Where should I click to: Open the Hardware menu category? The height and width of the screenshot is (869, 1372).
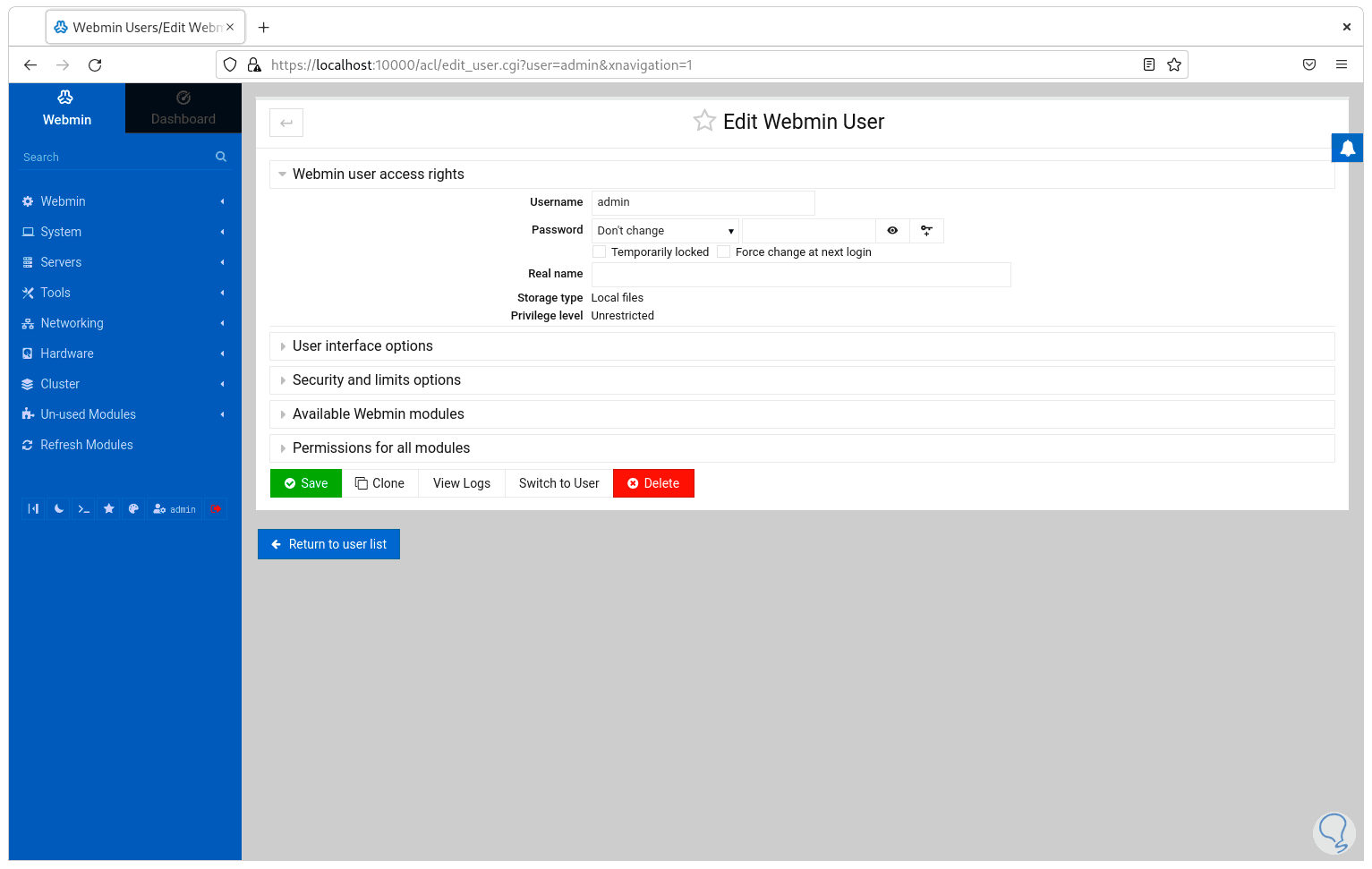(x=125, y=354)
